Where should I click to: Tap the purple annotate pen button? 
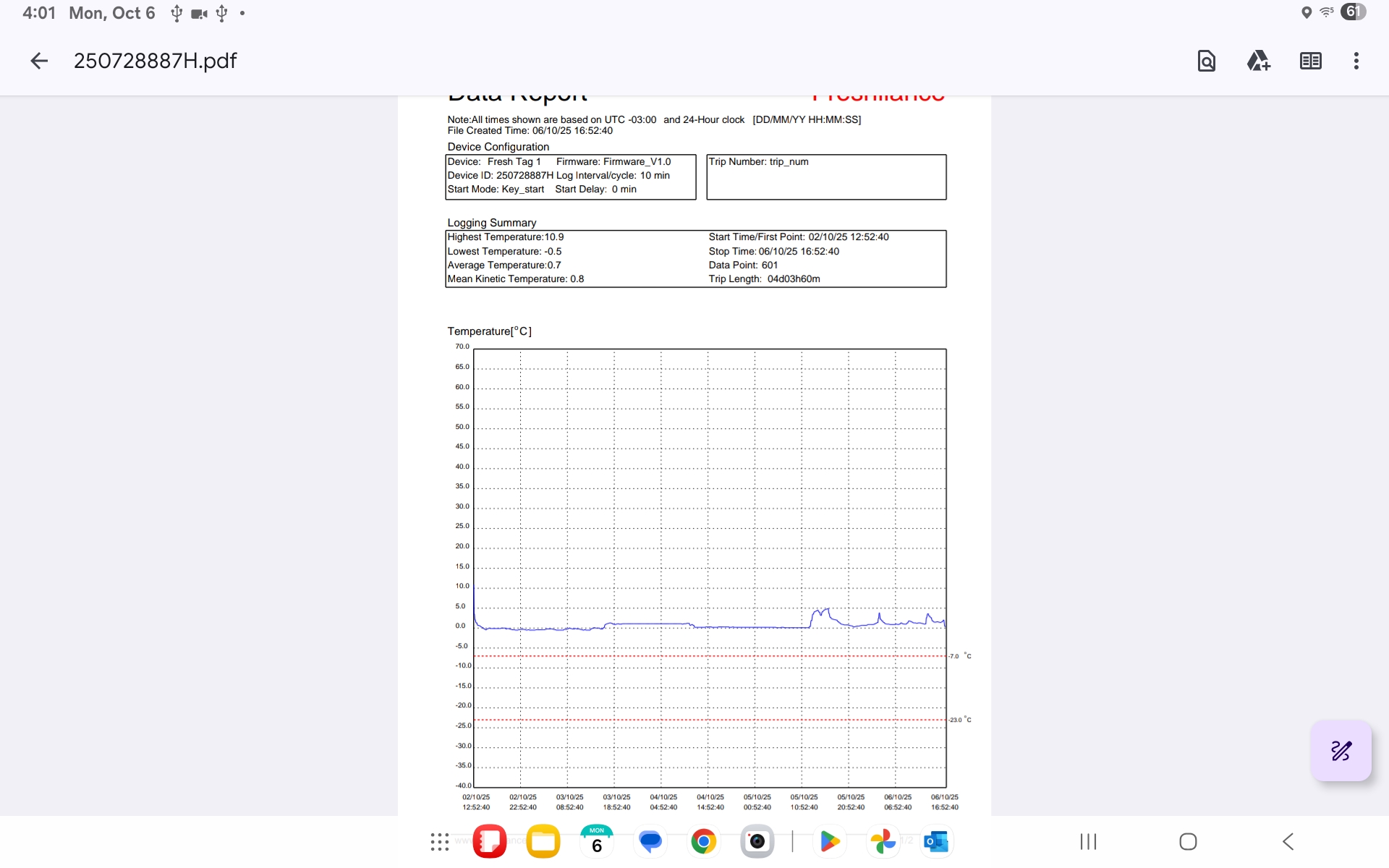pyautogui.click(x=1341, y=751)
